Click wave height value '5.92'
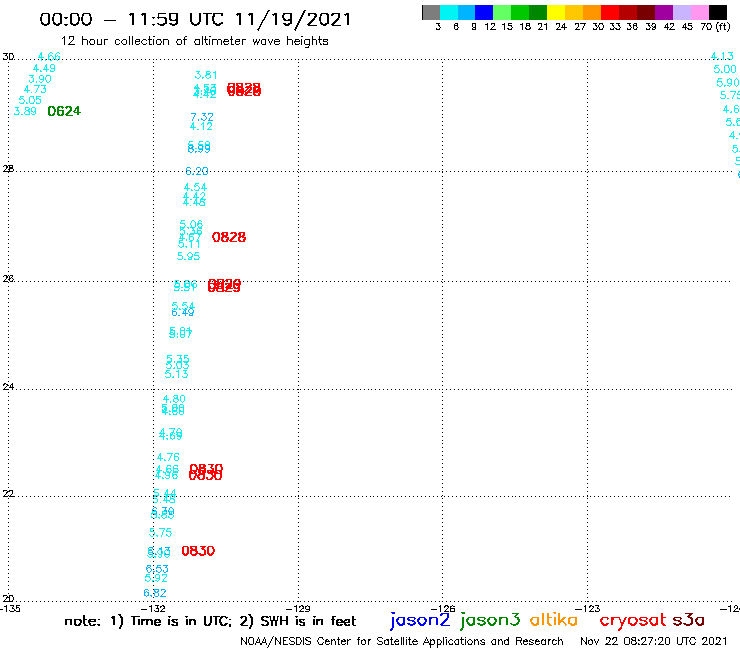 (x=156, y=578)
